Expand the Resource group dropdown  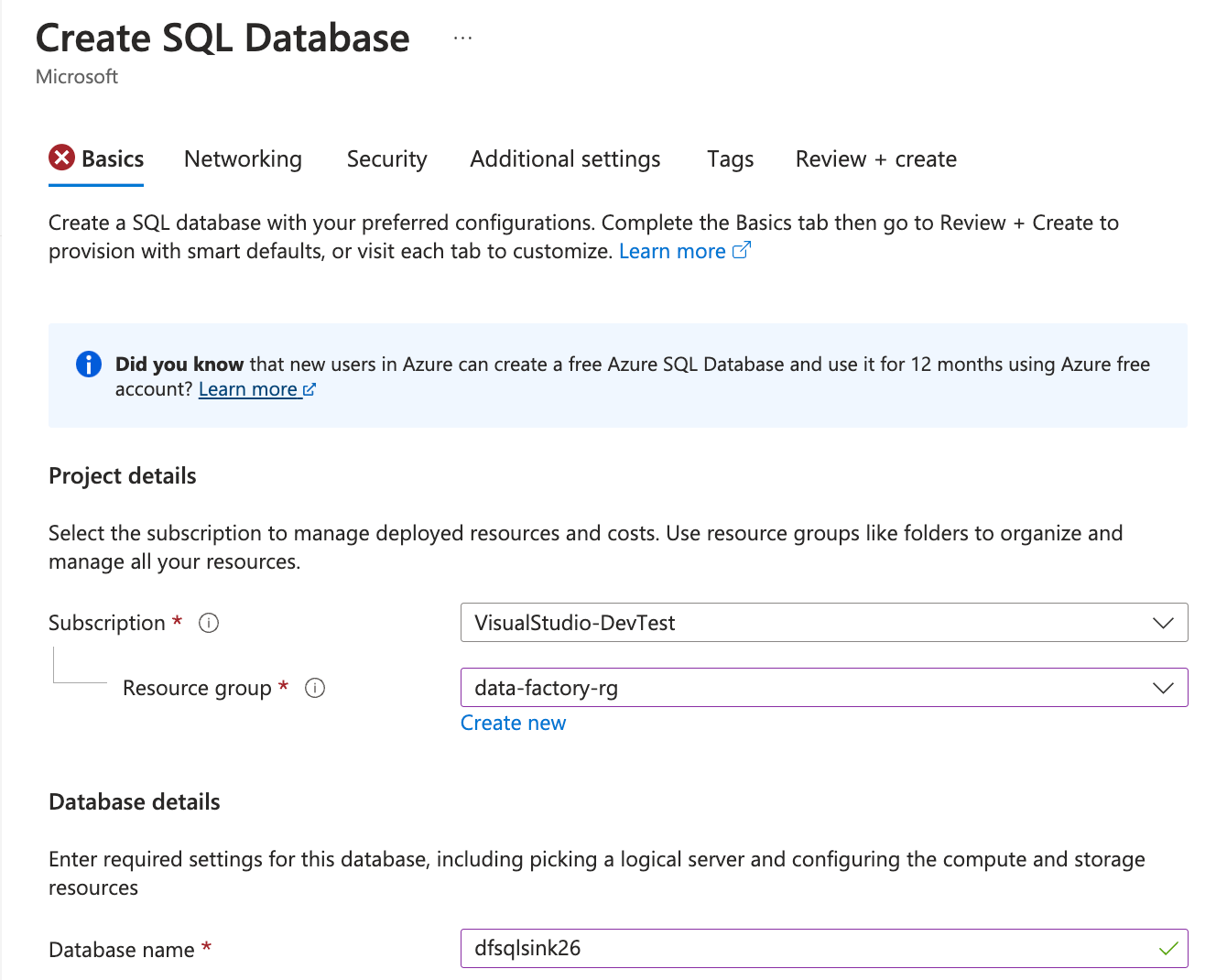point(1163,688)
